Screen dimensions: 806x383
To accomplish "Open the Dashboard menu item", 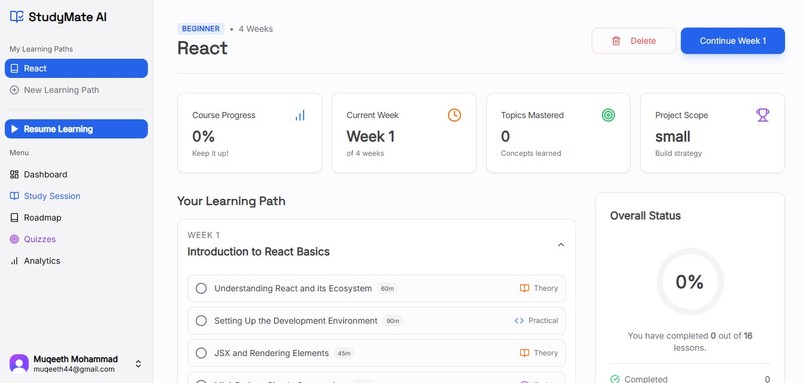I will (76, 174).
